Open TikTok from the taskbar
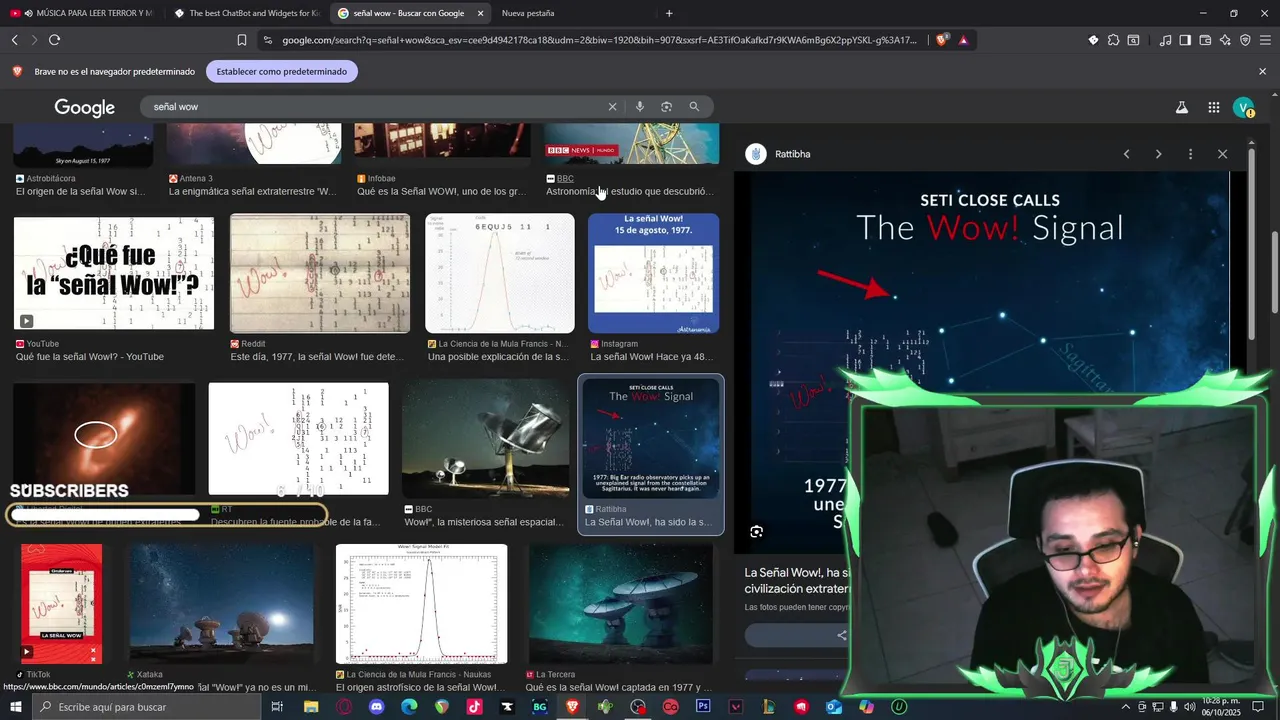 (x=474, y=707)
